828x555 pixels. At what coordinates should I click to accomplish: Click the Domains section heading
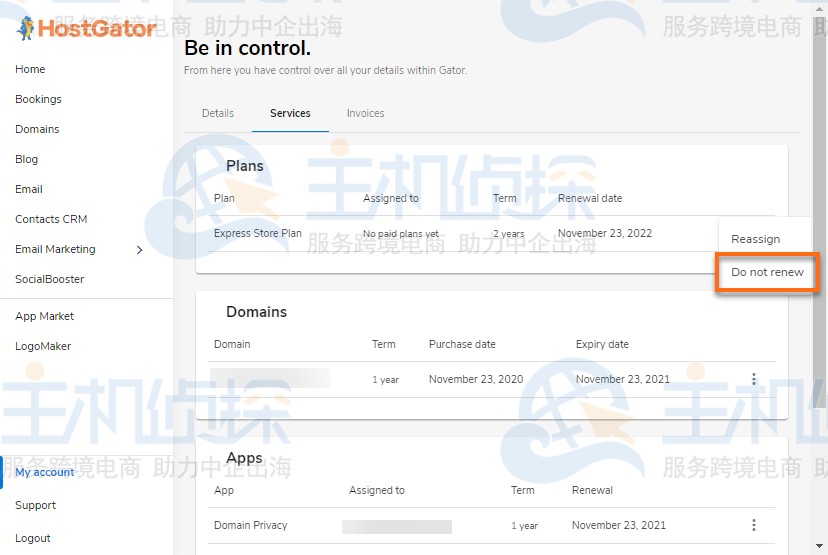pyautogui.click(x=257, y=312)
